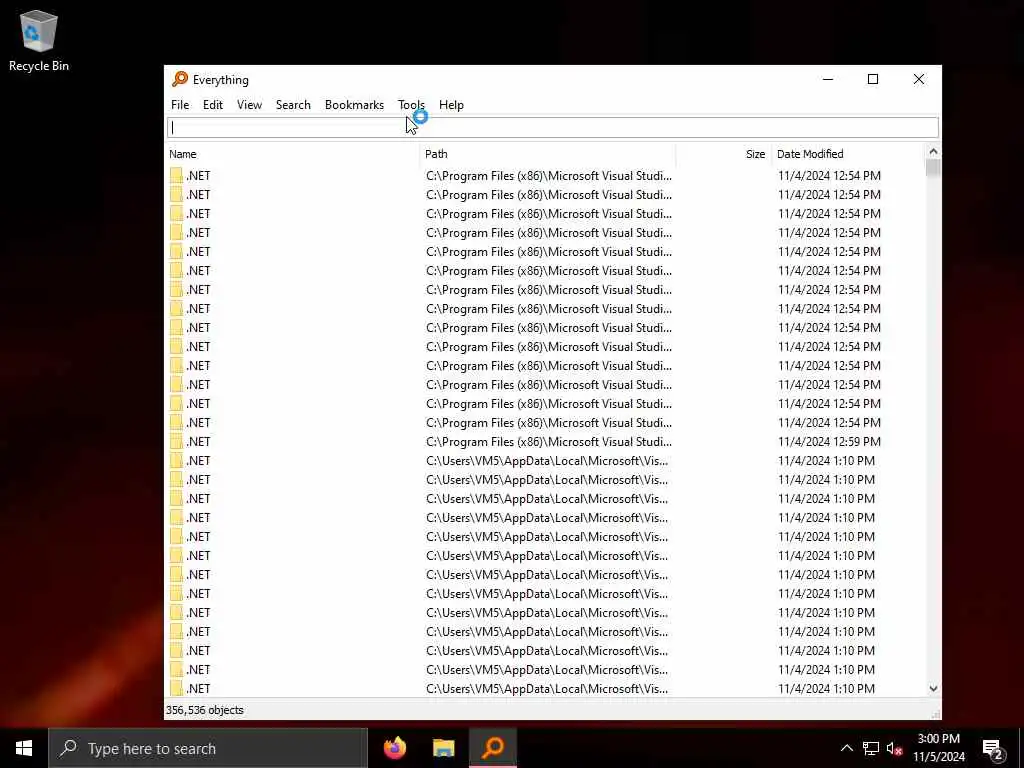Open the Edit menu
The height and width of the screenshot is (768, 1024).
[212, 104]
